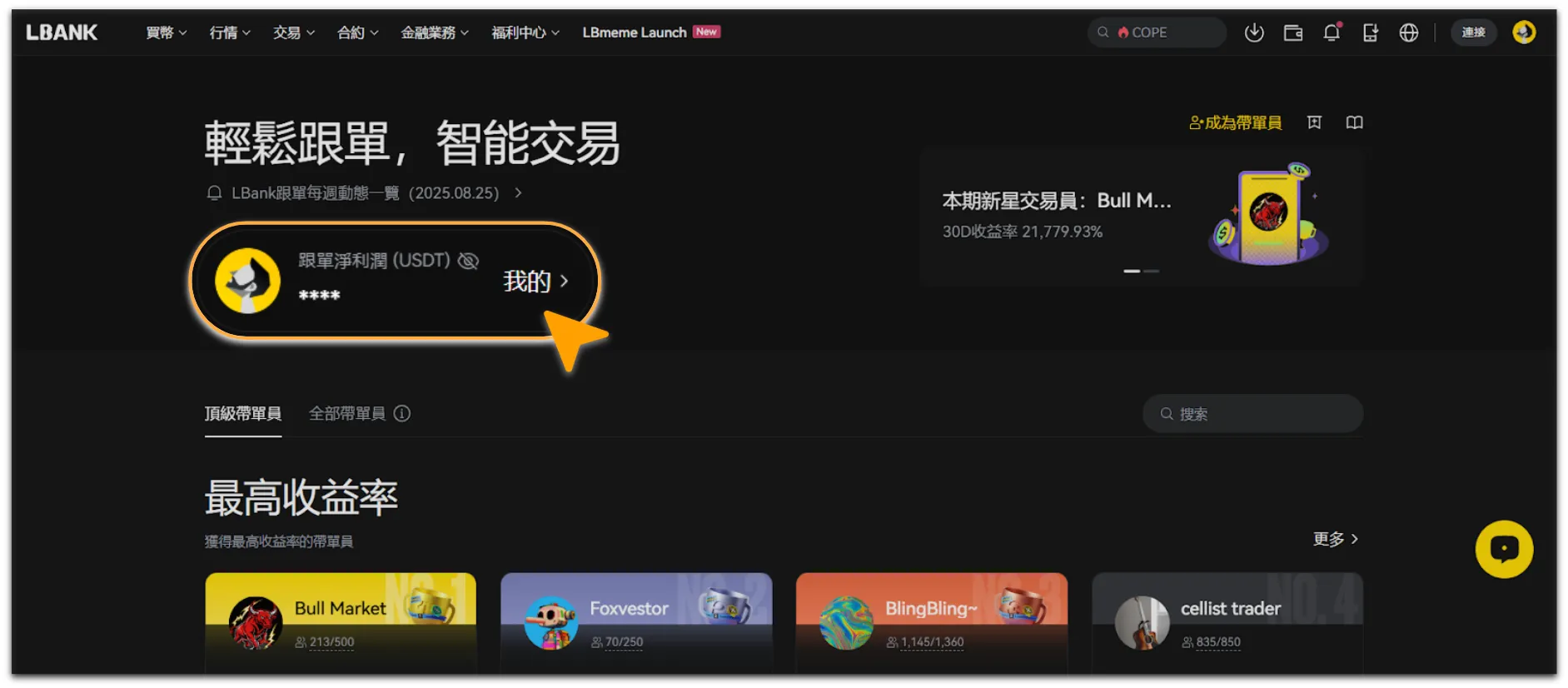
Task: Select the second banner slide indicator
Action: [x=1151, y=271]
